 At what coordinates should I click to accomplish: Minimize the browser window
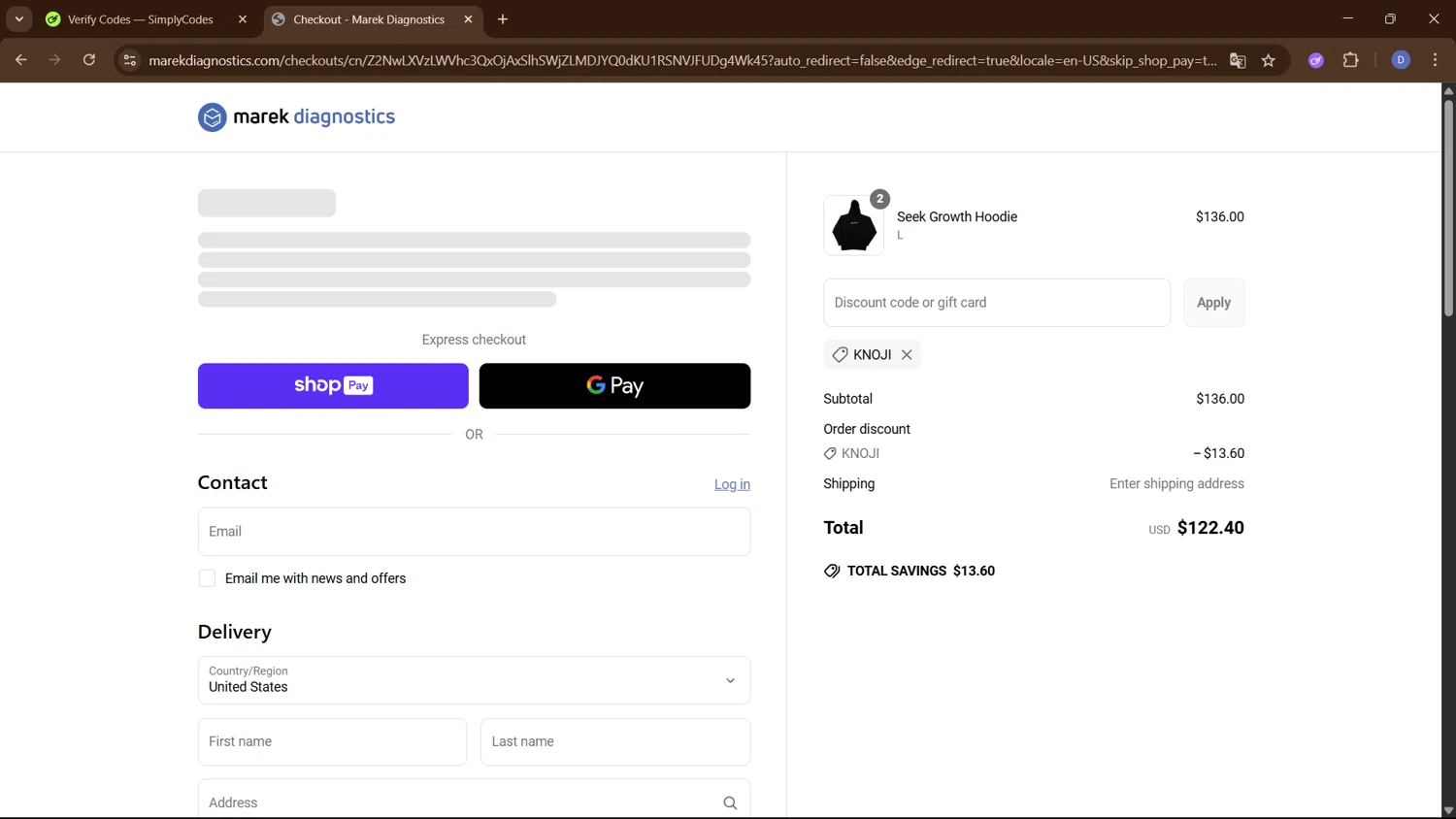(x=1347, y=18)
